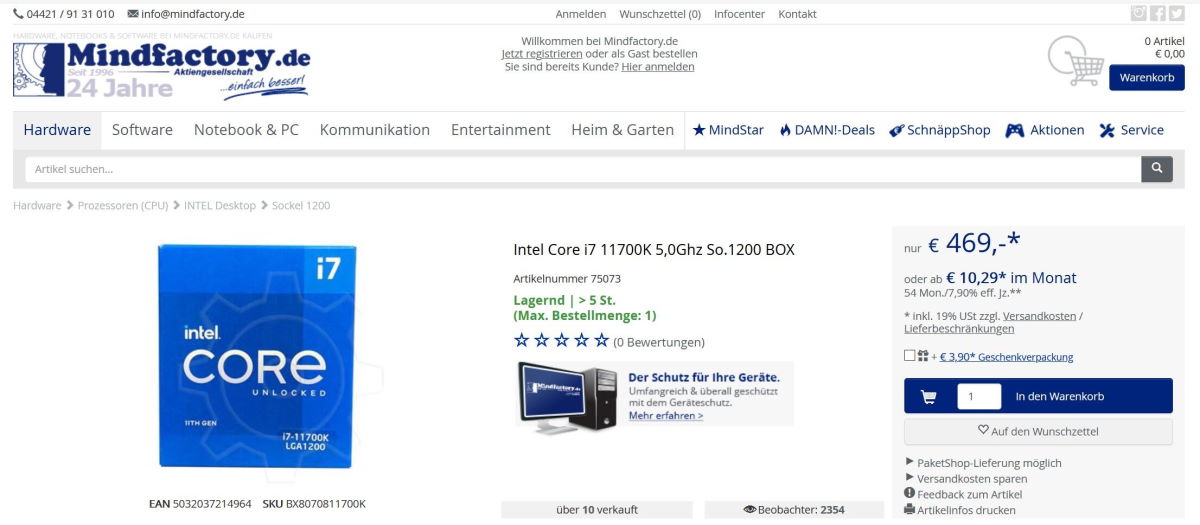This screenshot has width=1200, height=525.
Task: Open Aktionen with gamepad icon
Action: pos(1045,130)
